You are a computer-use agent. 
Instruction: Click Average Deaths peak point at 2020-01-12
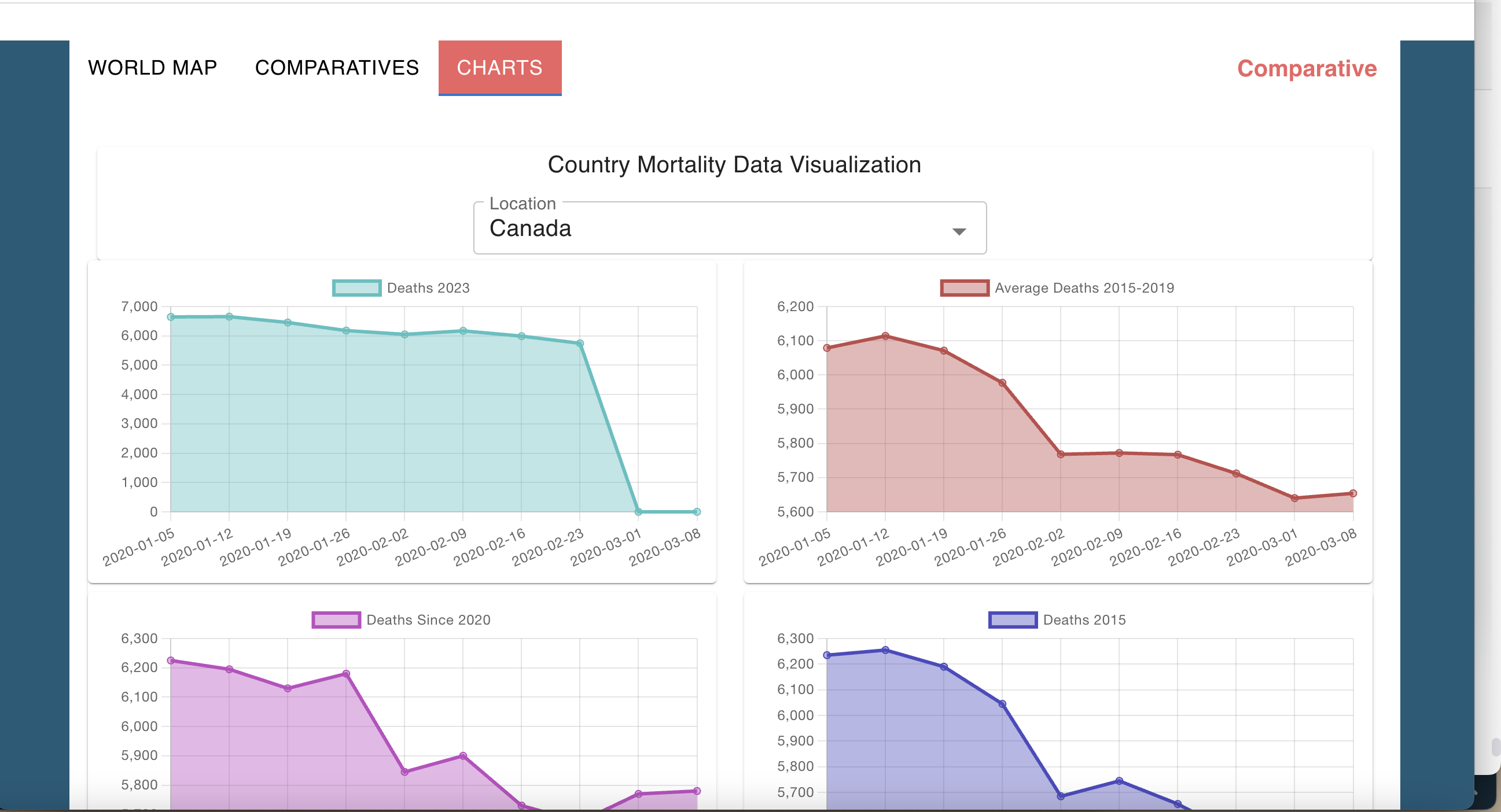[x=885, y=336]
